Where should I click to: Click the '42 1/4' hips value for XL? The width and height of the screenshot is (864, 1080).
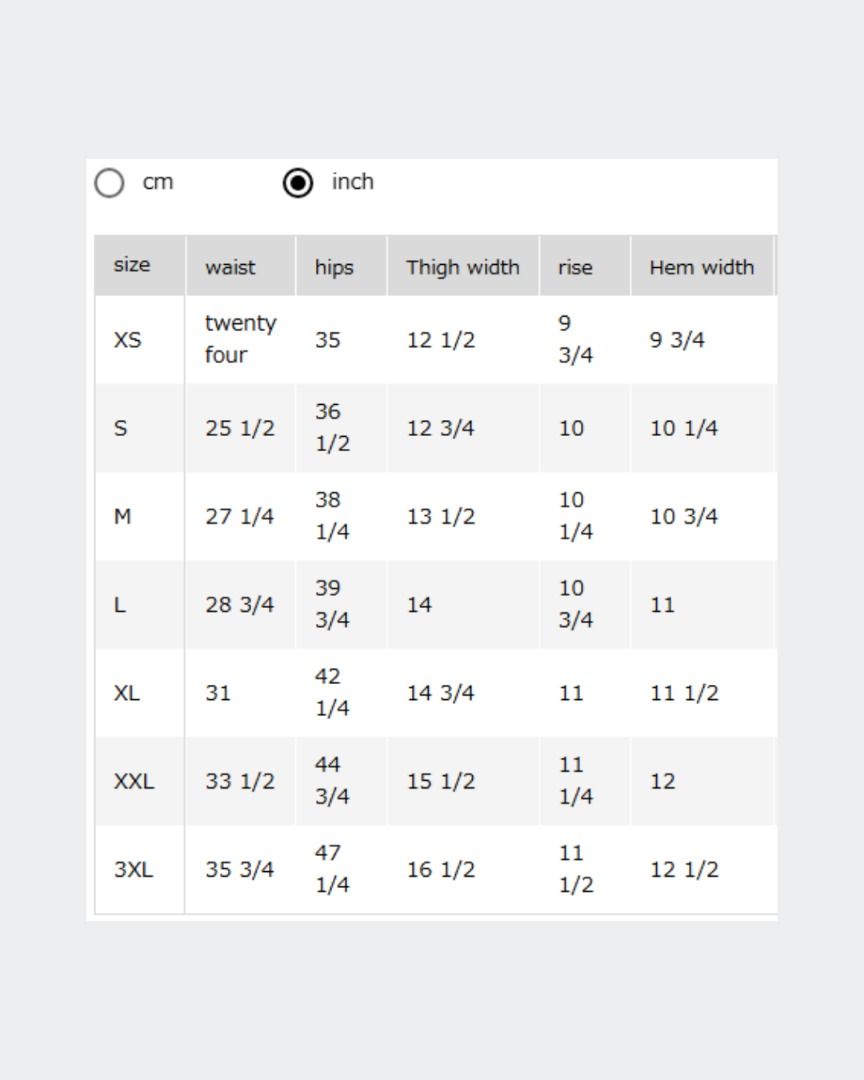pos(333,692)
